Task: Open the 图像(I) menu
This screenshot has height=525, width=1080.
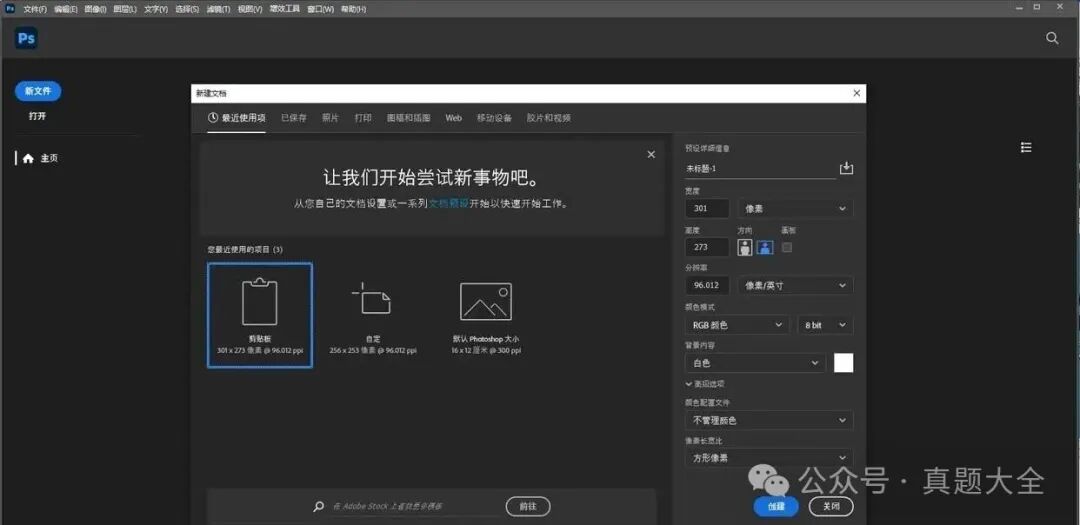Action: point(94,10)
